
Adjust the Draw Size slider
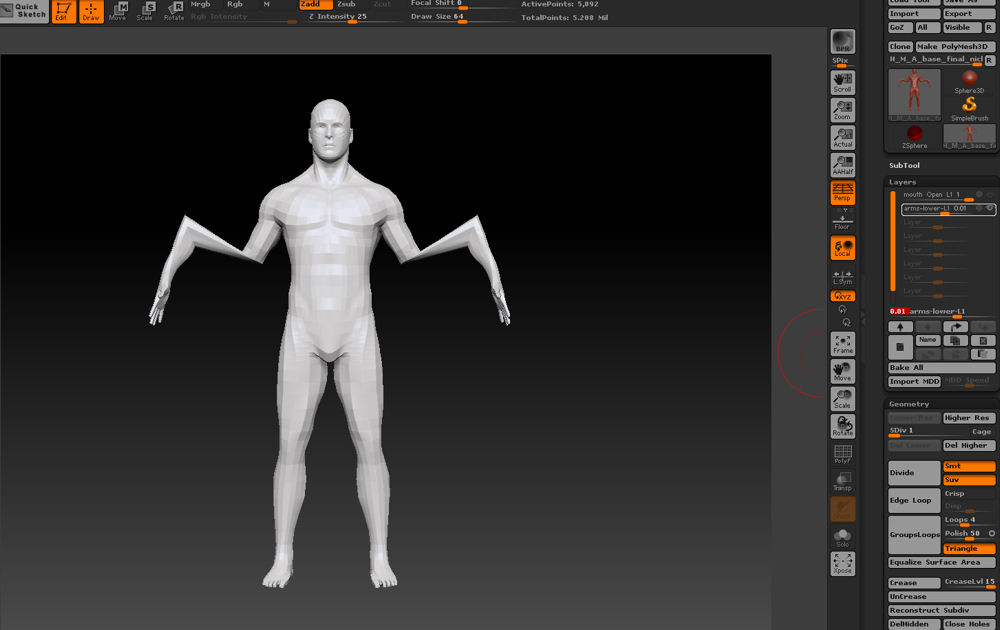click(461, 17)
